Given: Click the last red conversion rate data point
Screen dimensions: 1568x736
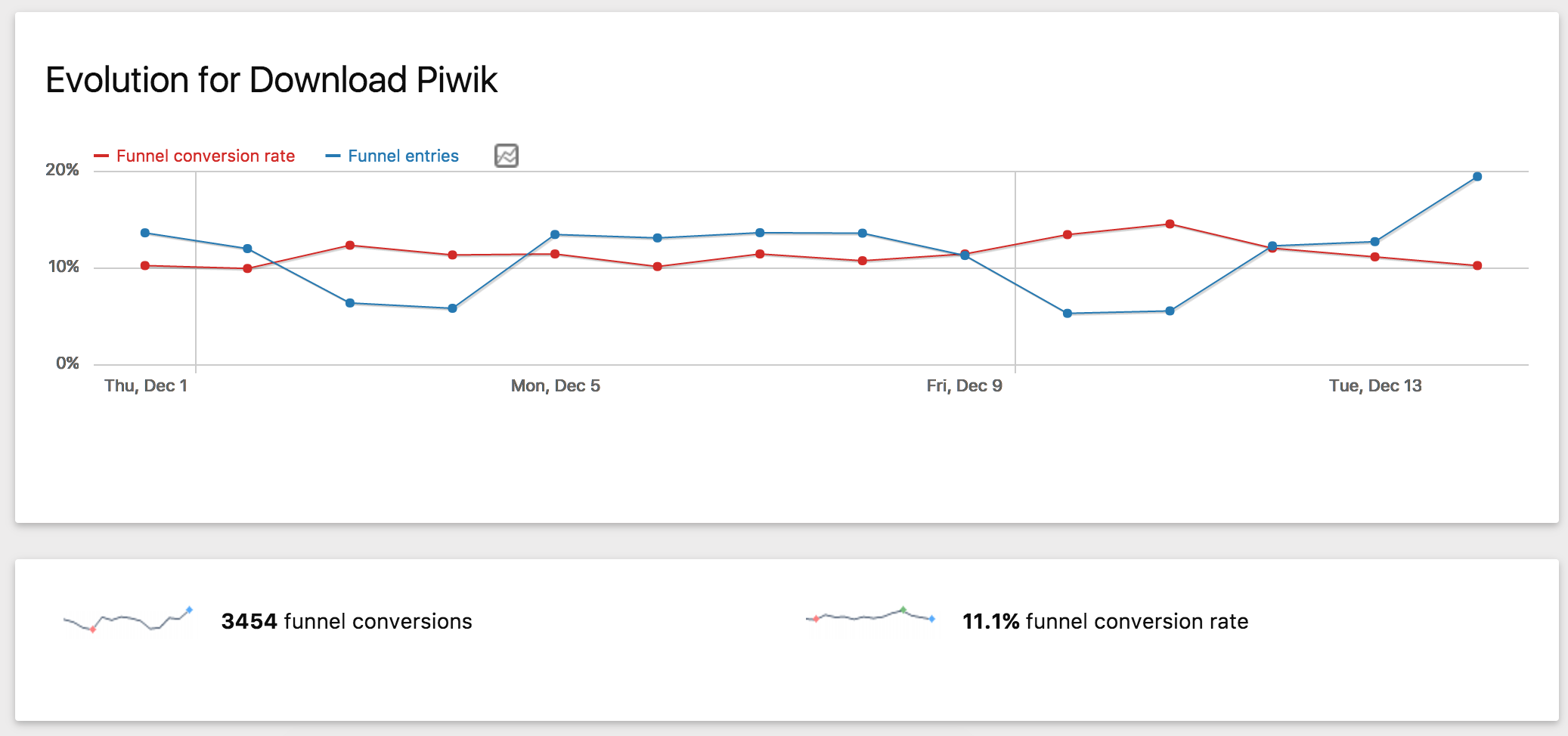Looking at the screenshot, I should click(x=1477, y=266).
